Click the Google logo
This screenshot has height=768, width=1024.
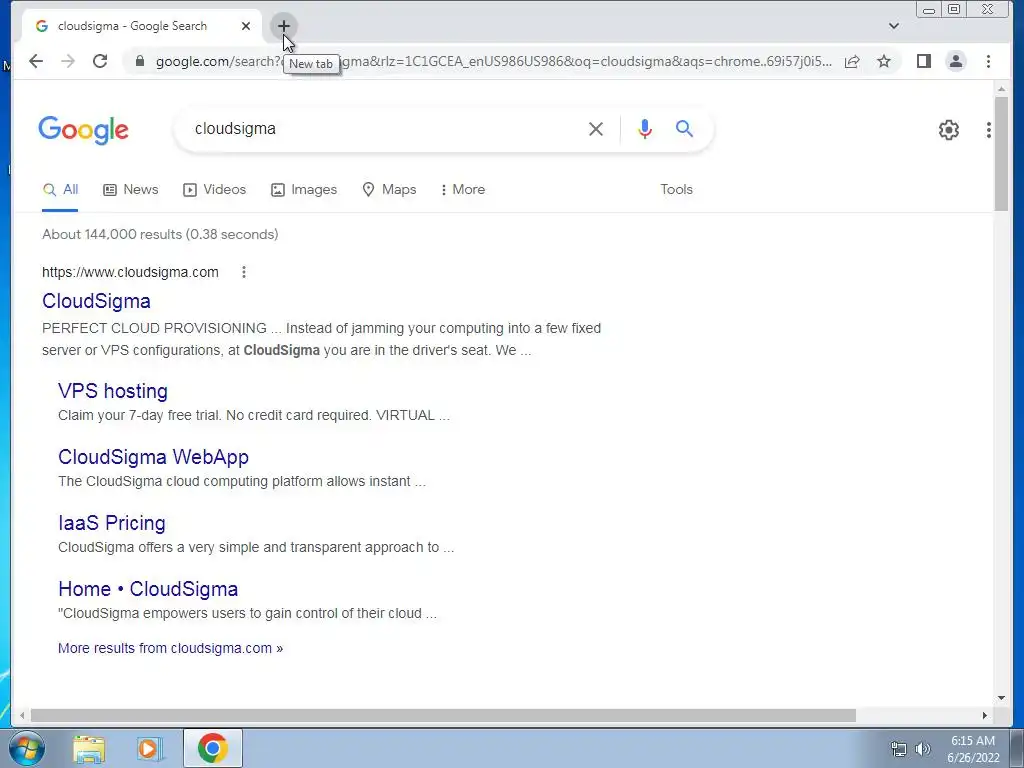tap(84, 130)
